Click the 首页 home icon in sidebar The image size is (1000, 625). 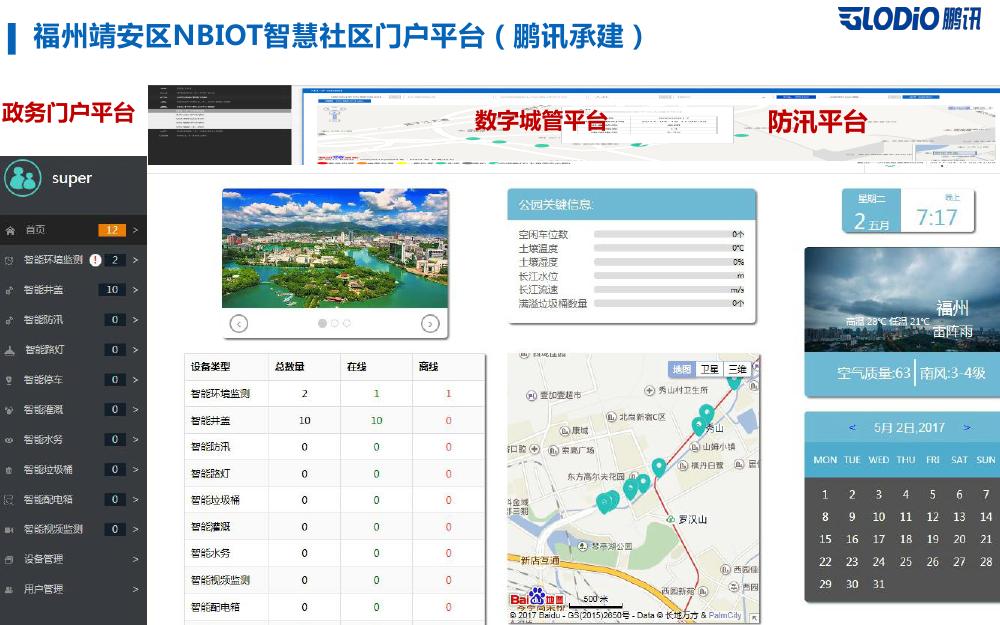pyautogui.click(x=10, y=230)
